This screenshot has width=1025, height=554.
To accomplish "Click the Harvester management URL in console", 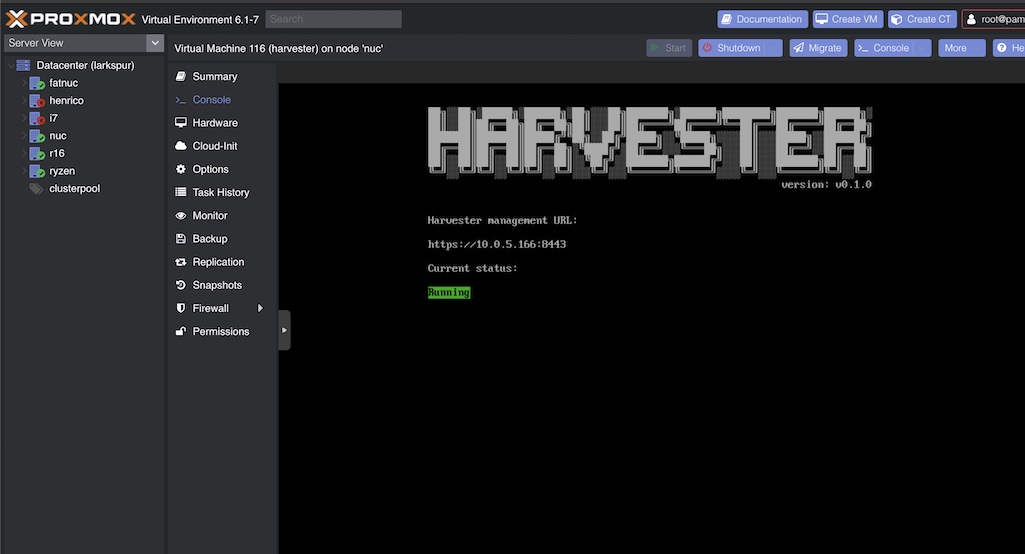I will click(x=497, y=244).
